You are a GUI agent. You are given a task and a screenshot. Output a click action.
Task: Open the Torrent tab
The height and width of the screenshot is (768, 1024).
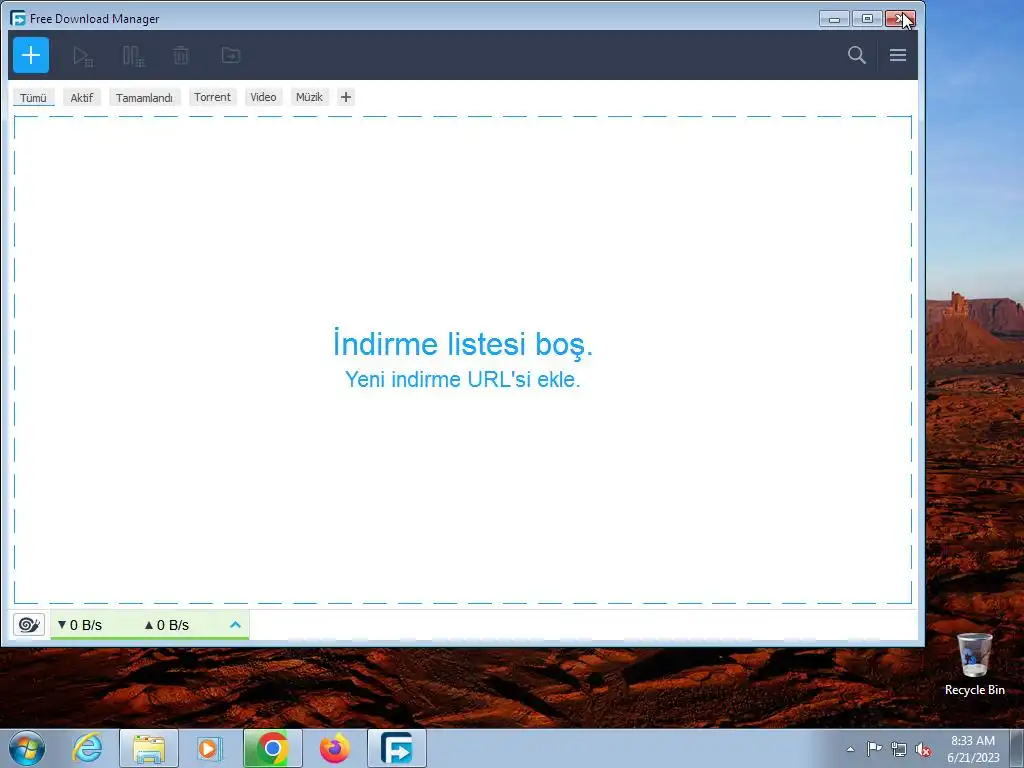click(x=212, y=97)
